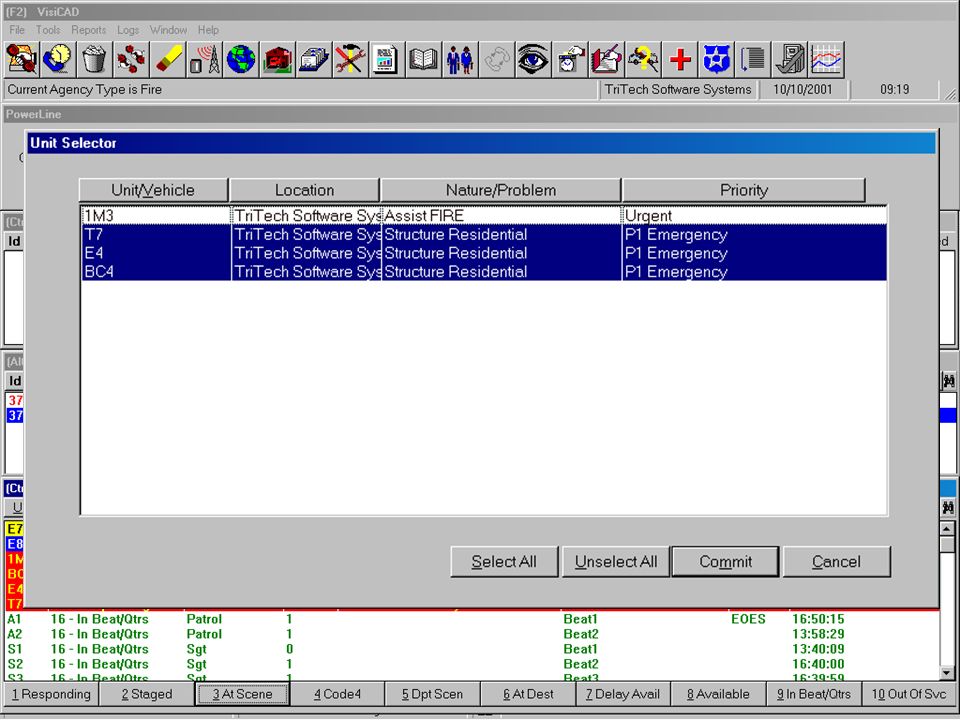The width and height of the screenshot is (960, 720).
Task: Click the line chart toolbar icon
Action: pos(826,59)
